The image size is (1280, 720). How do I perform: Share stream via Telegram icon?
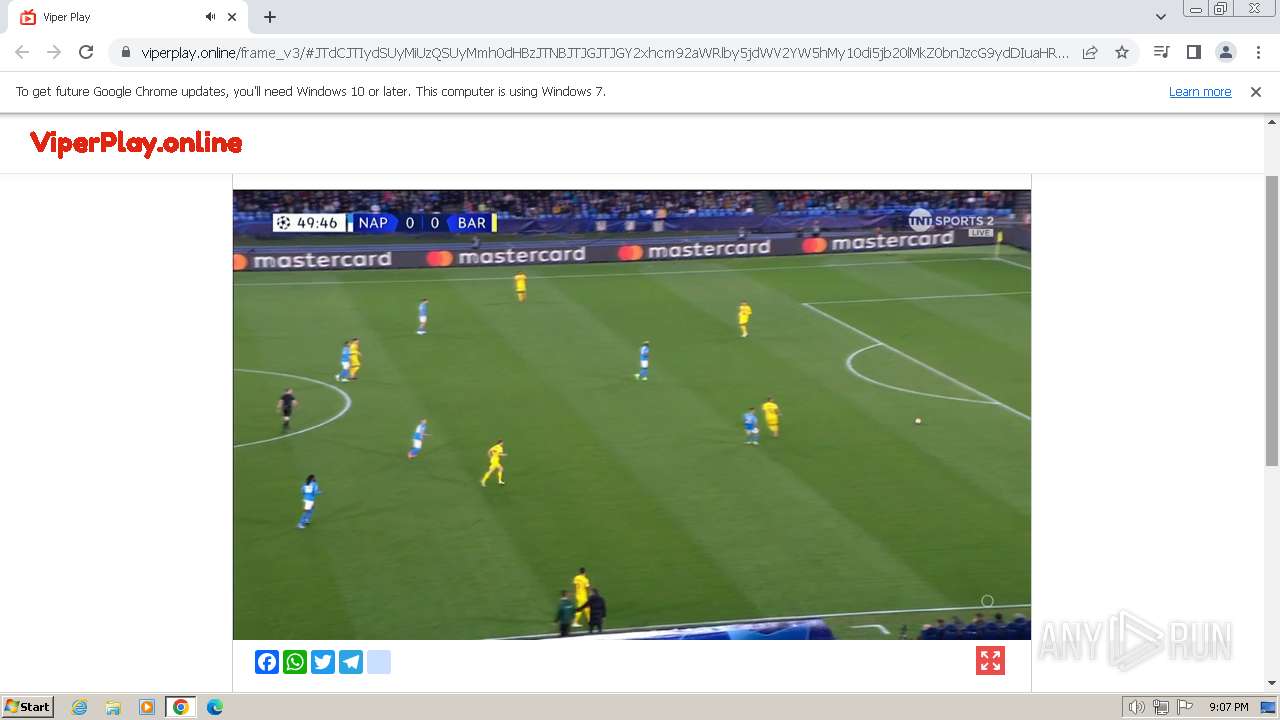click(x=351, y=662)
